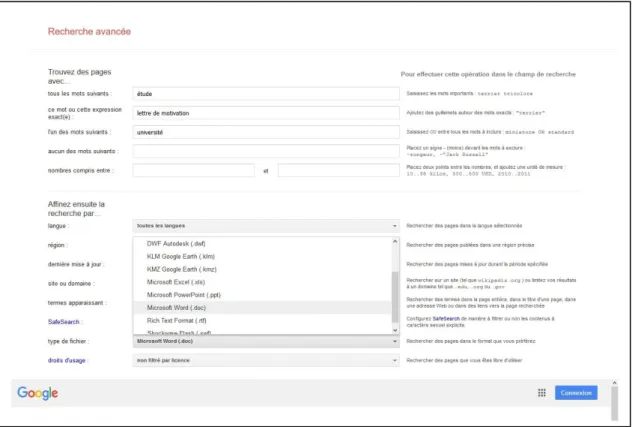This screenshot has width=638, height=427.
Task: Click the 'région :' label
Action: (58, 245)
